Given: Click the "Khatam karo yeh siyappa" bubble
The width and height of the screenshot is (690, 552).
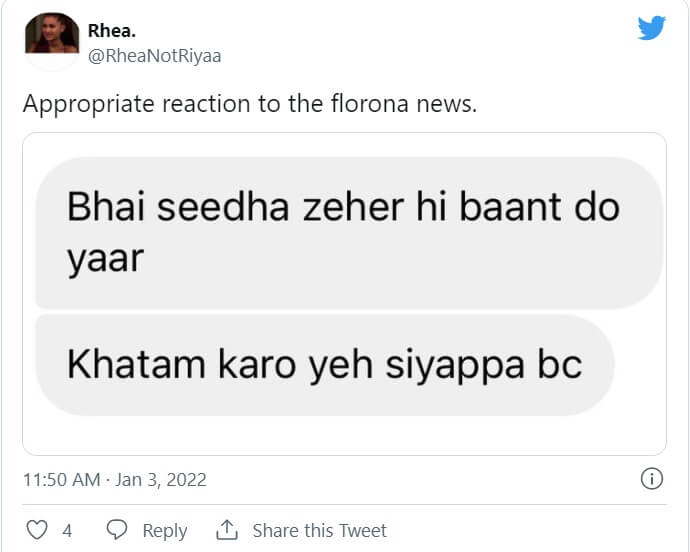Looking at the screenshot, I should 320,365.
